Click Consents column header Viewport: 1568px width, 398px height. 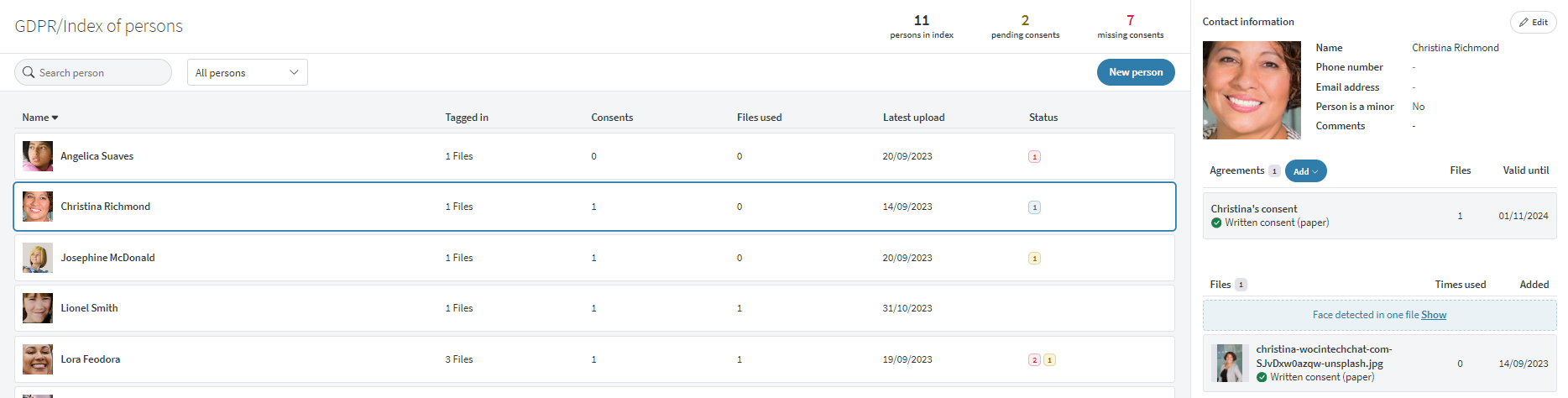(x=612, y=118)
